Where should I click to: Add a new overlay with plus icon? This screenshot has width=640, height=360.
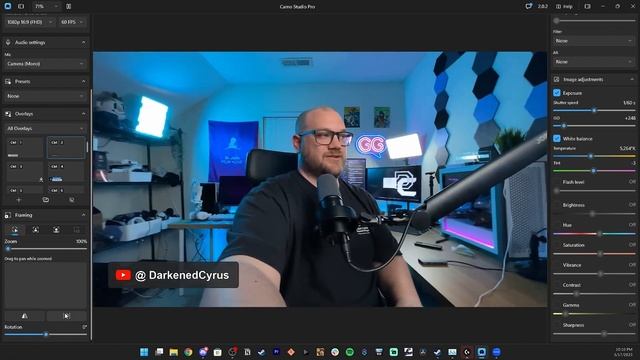(x=18, y=200)
